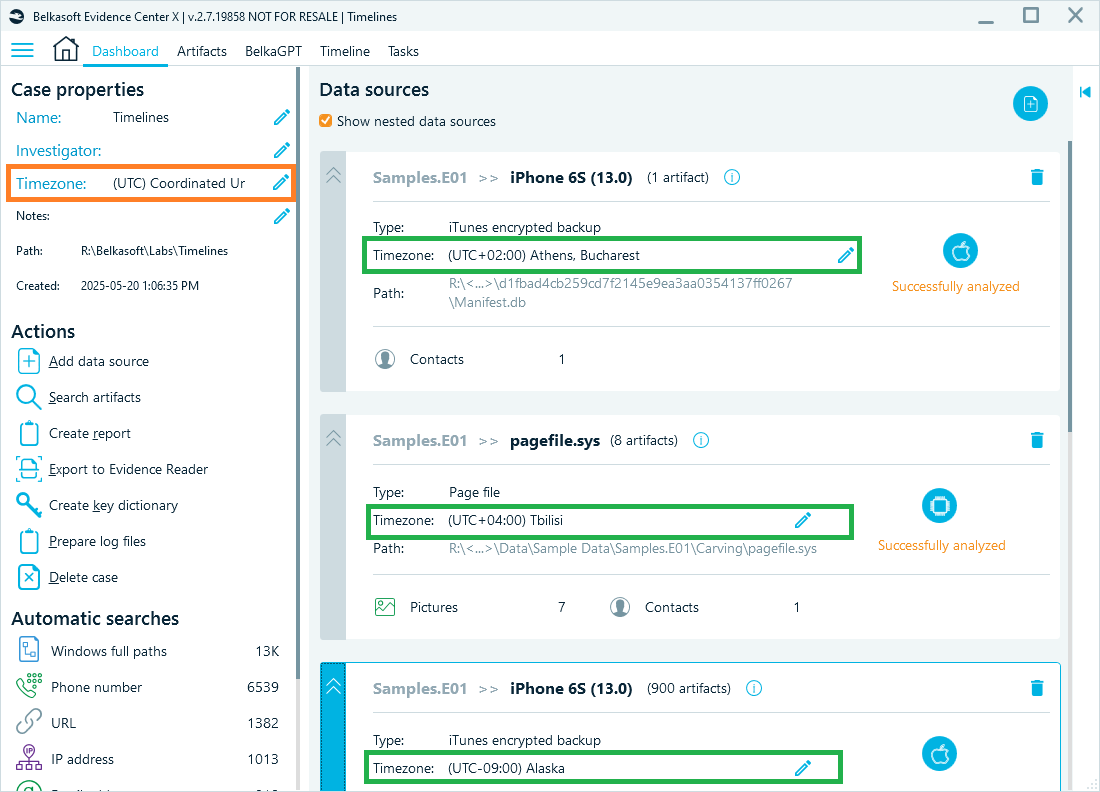Screen dimensions: 1100x792
Task: Collapse the first iPhone 6S data source card
Action: [x=333, y=175]
